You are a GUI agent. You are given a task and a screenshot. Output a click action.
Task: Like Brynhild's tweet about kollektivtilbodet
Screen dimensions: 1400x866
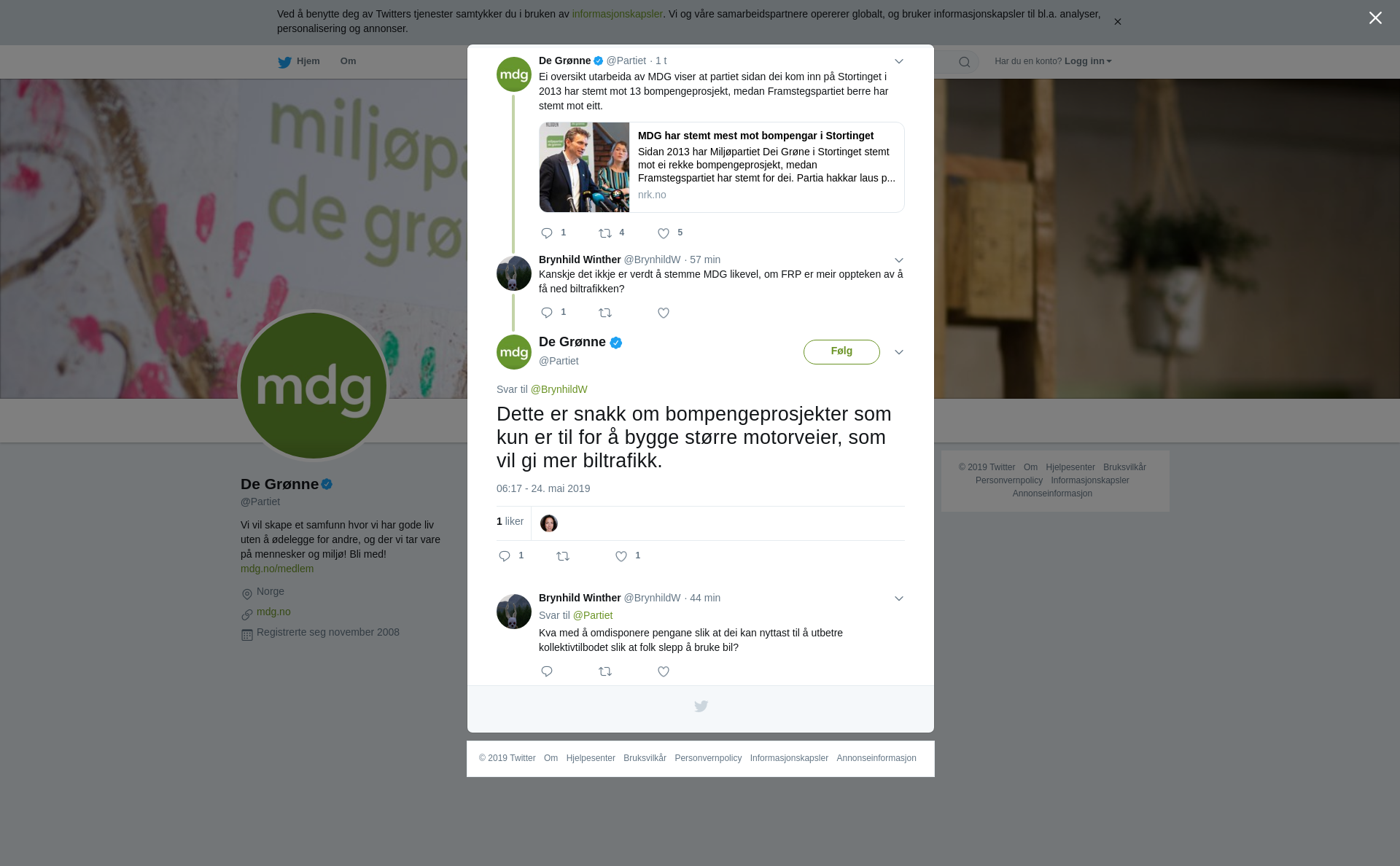(x=664, y=671)
